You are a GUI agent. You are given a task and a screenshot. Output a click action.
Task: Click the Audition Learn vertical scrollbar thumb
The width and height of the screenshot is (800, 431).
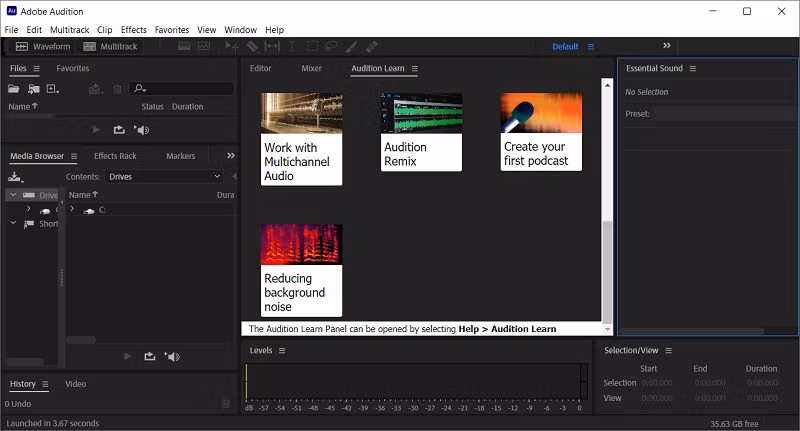(607, 271)
